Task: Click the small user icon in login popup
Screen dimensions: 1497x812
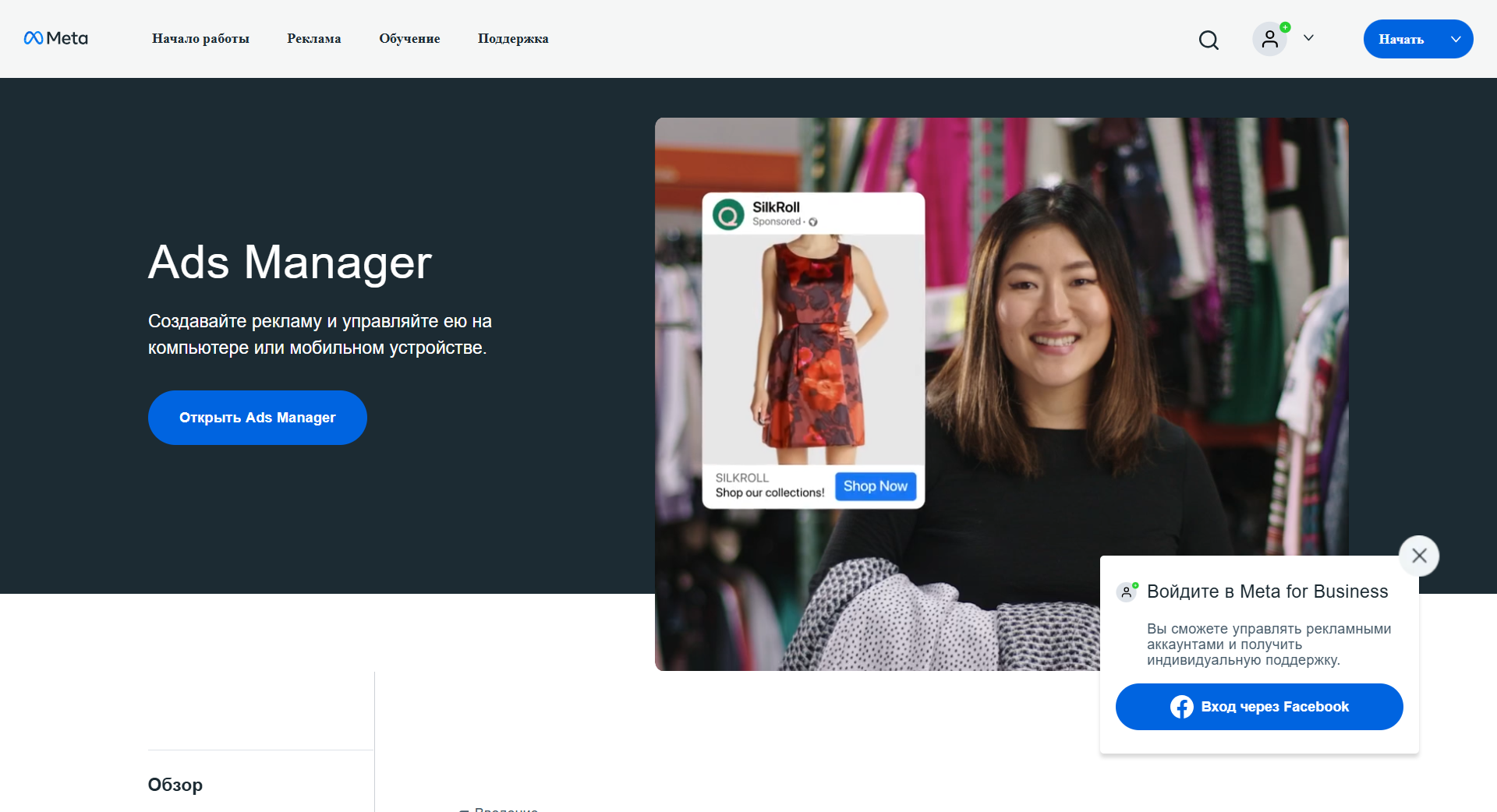Action: point(1127,592)
